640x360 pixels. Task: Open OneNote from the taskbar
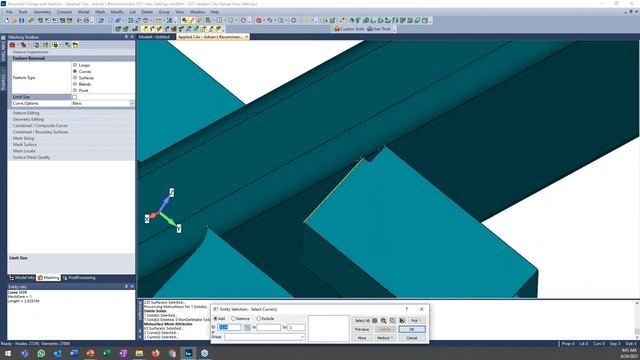point(123,353)
